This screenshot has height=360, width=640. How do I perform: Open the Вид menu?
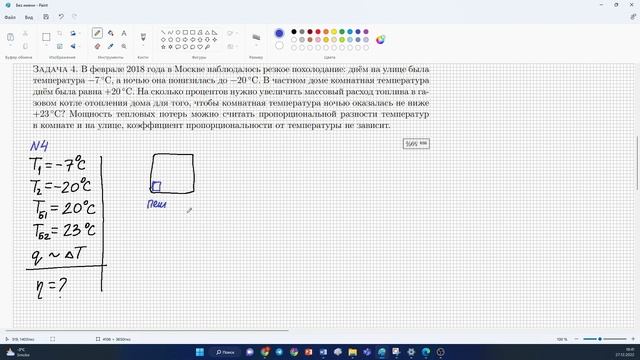tap(29, 17)
